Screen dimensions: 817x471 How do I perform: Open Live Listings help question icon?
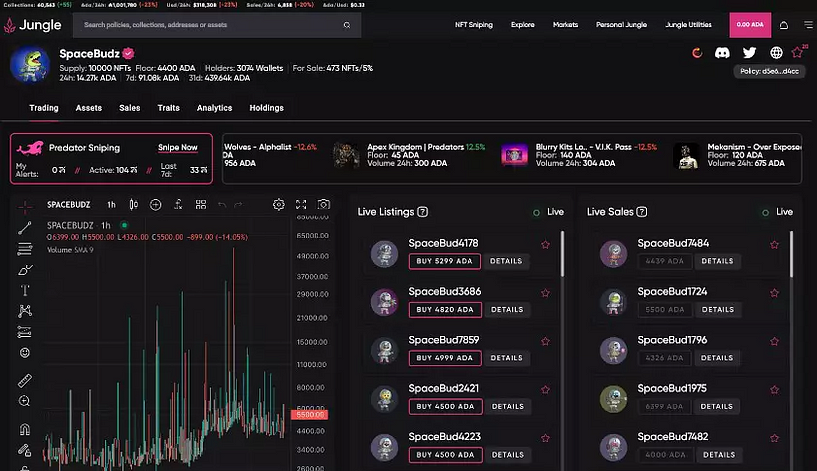pos(423,212)
